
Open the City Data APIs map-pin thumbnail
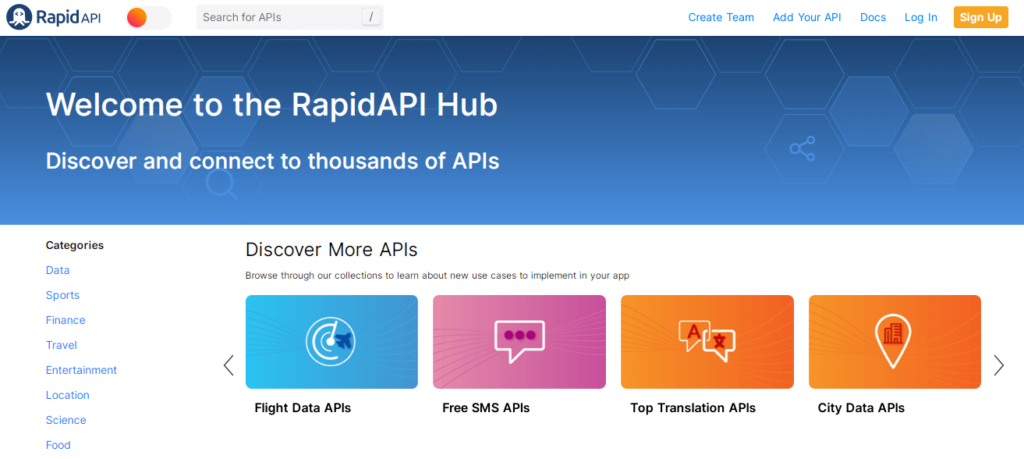[x=895, y=342]
